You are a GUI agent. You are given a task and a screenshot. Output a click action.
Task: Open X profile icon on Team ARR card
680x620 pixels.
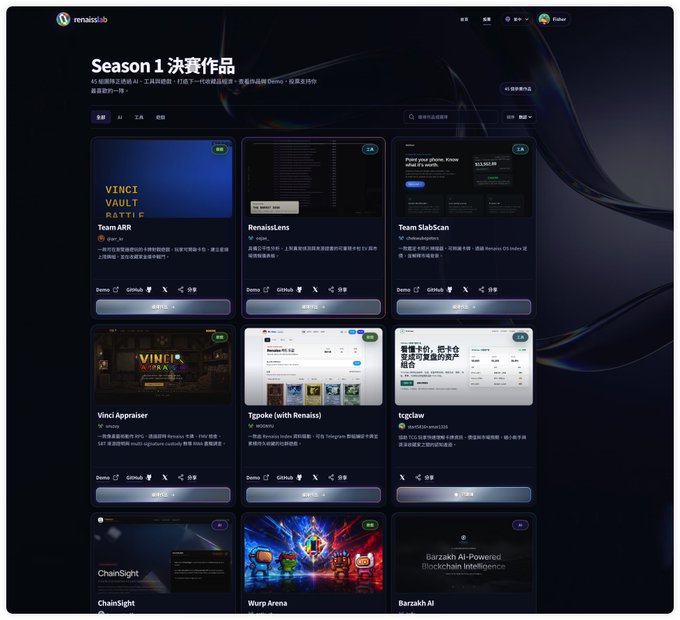click(165, 290)
